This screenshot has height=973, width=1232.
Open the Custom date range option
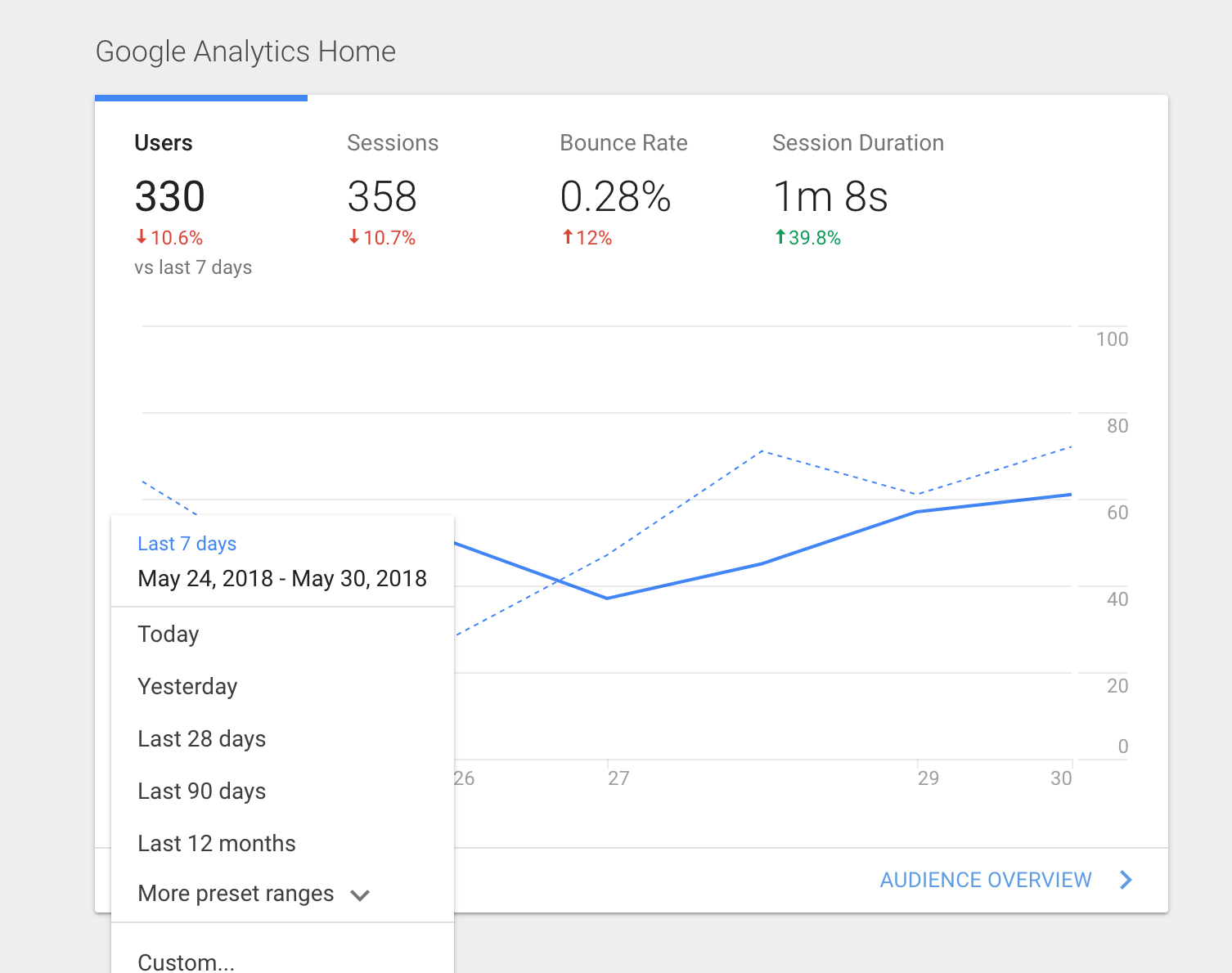coord(282,962)
